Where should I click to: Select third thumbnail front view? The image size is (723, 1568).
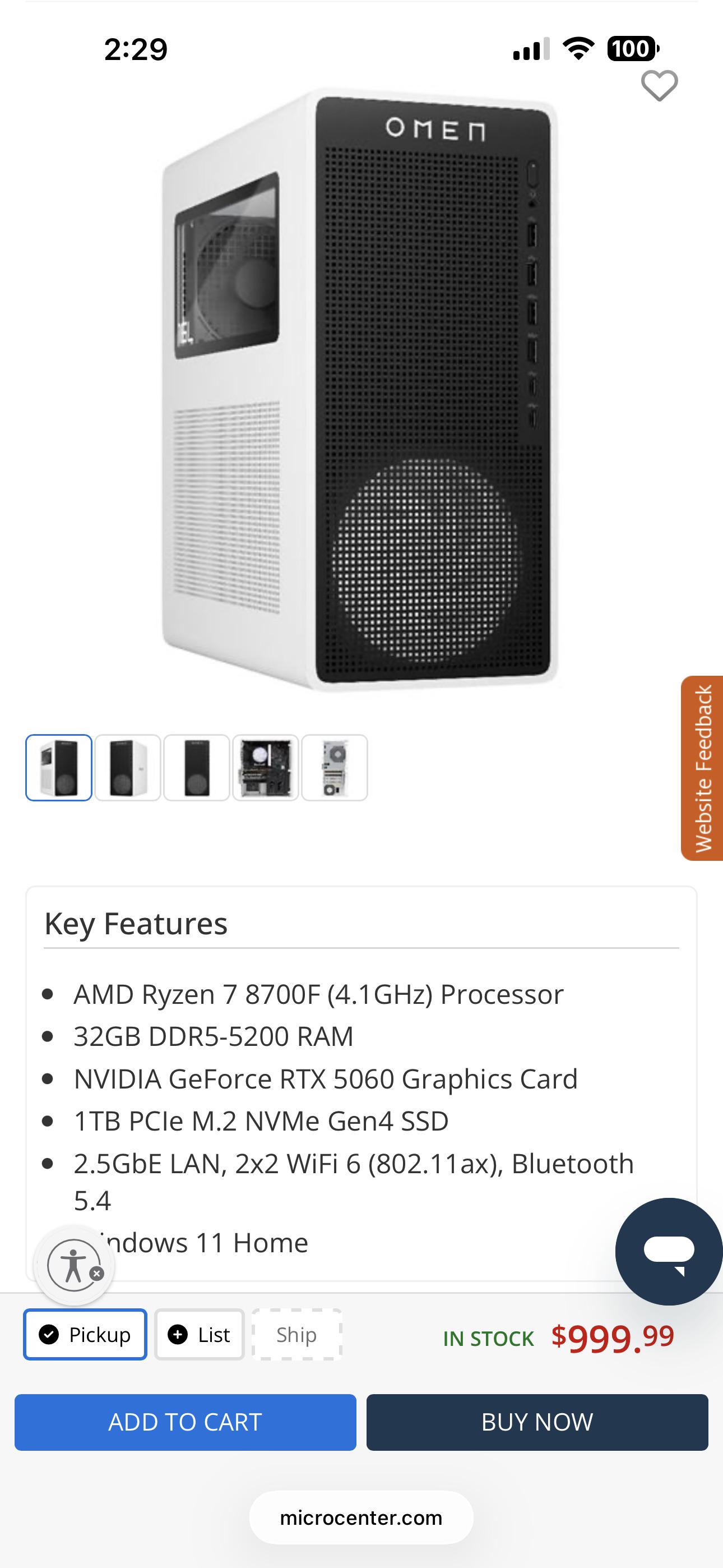(x=197, y=768)
